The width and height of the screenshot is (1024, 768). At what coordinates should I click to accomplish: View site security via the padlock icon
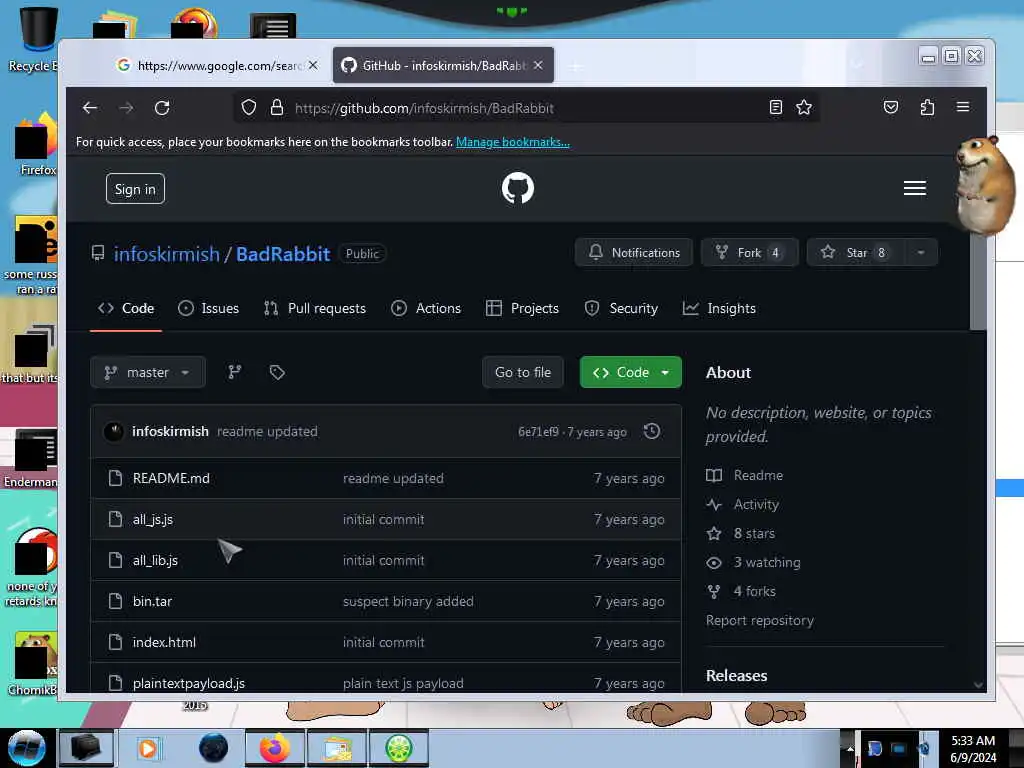(x=277, y=108)
